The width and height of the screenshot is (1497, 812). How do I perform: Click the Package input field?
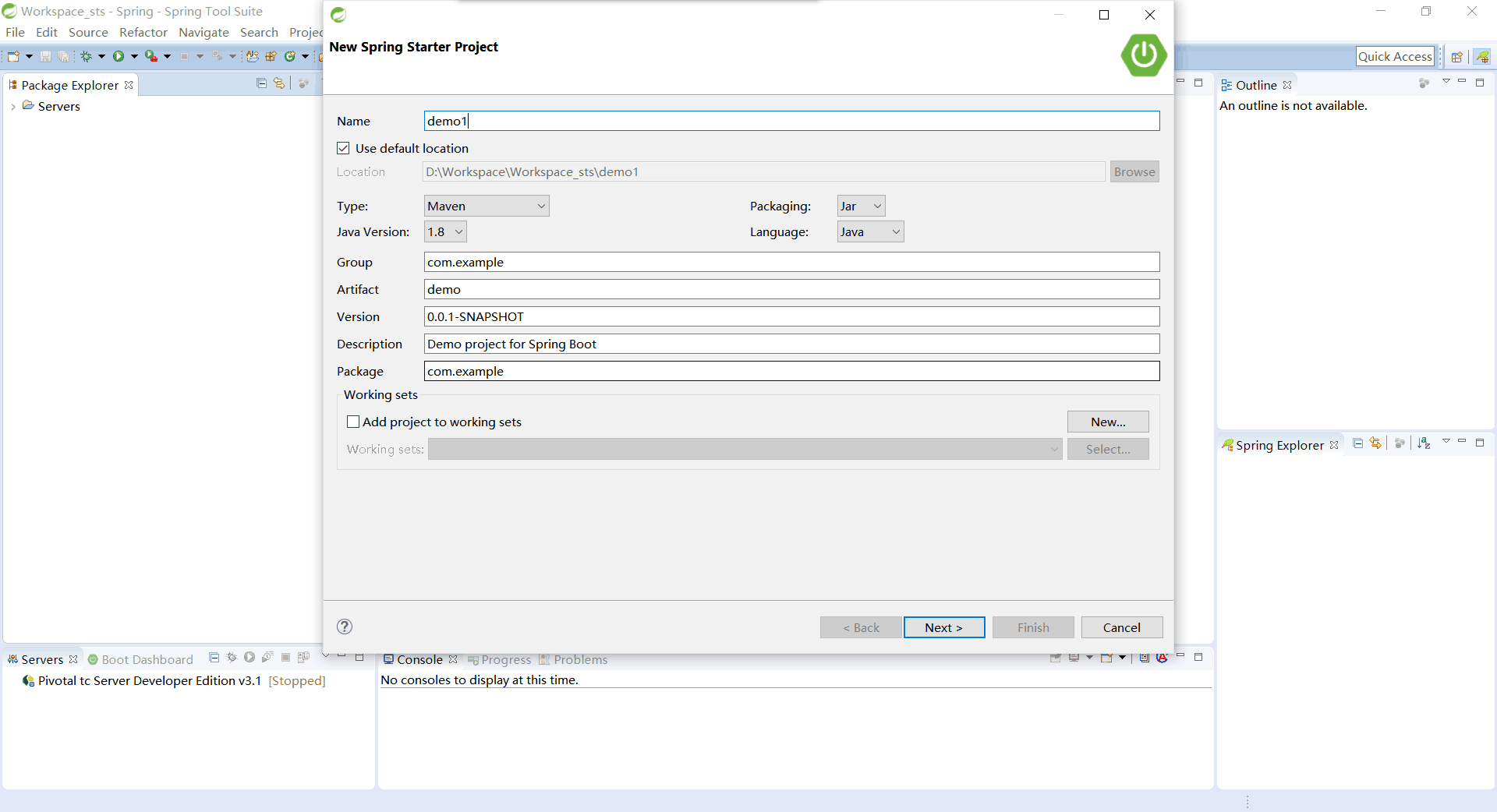tap(791, 371)
